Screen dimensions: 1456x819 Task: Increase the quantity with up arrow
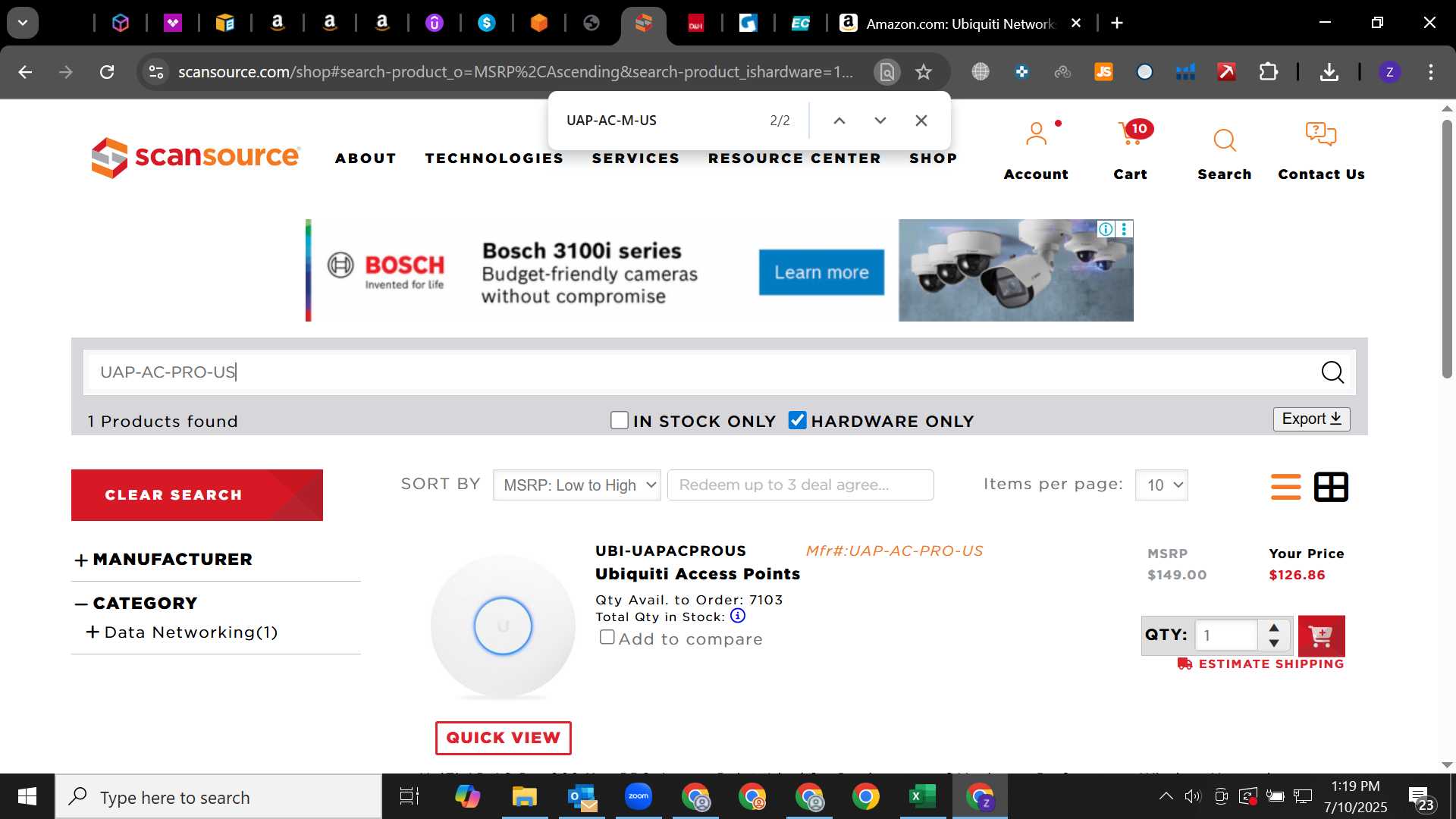[1274, 627]
